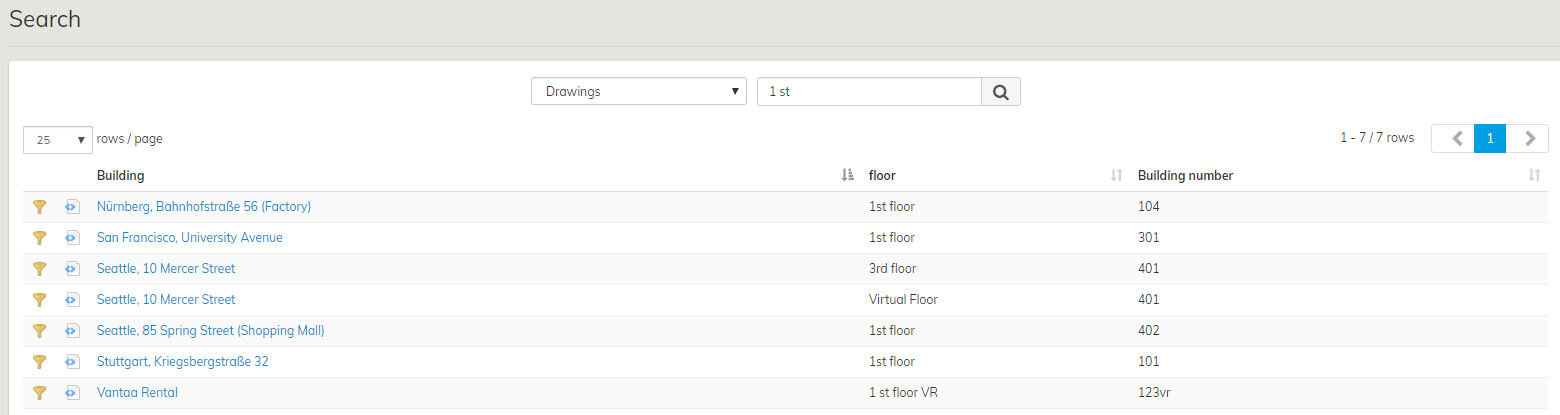Click funnel icon for Seattle 3rd floor row
The width and height of the screenshot is (1560, 415).
40,269
